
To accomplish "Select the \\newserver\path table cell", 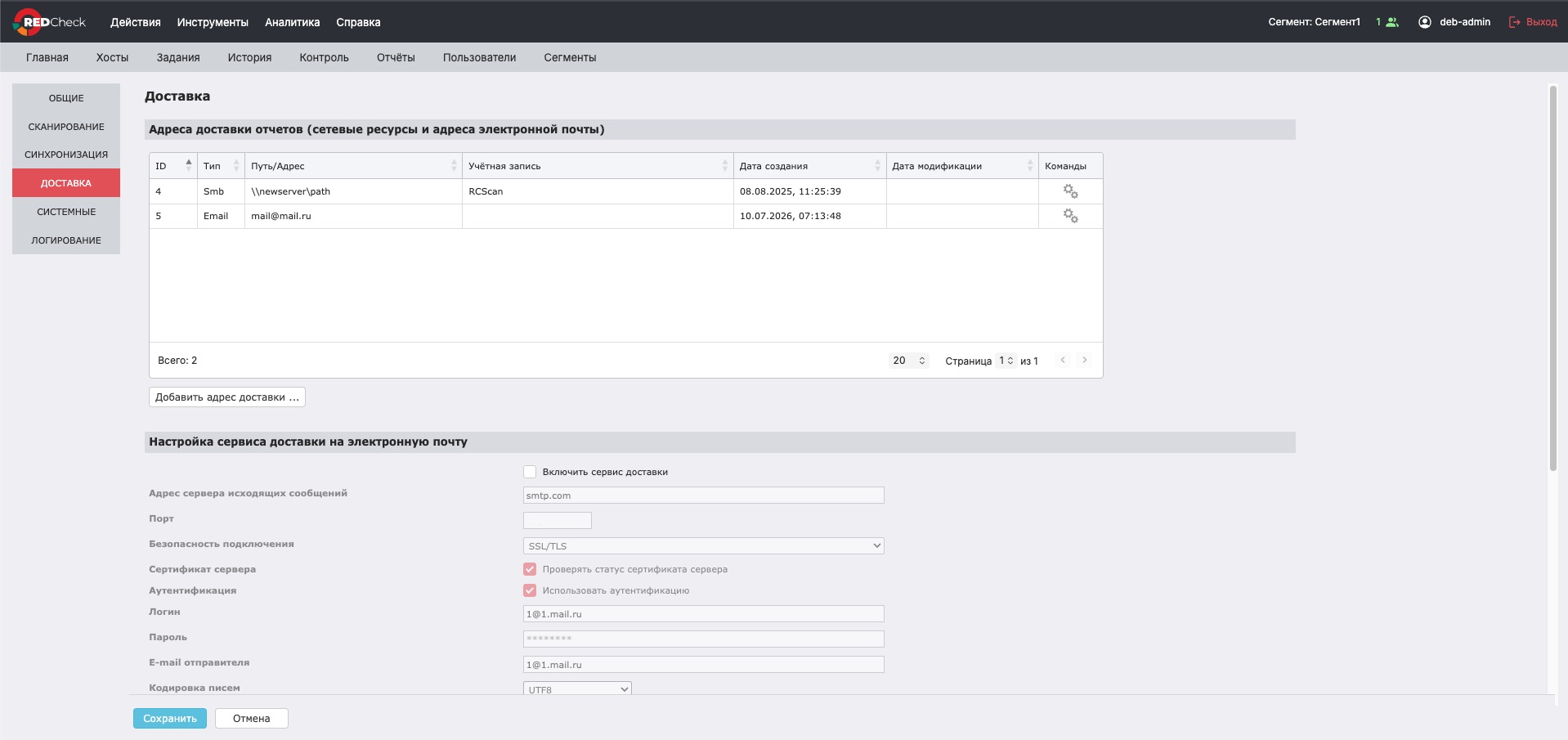I will coord(353,191).
